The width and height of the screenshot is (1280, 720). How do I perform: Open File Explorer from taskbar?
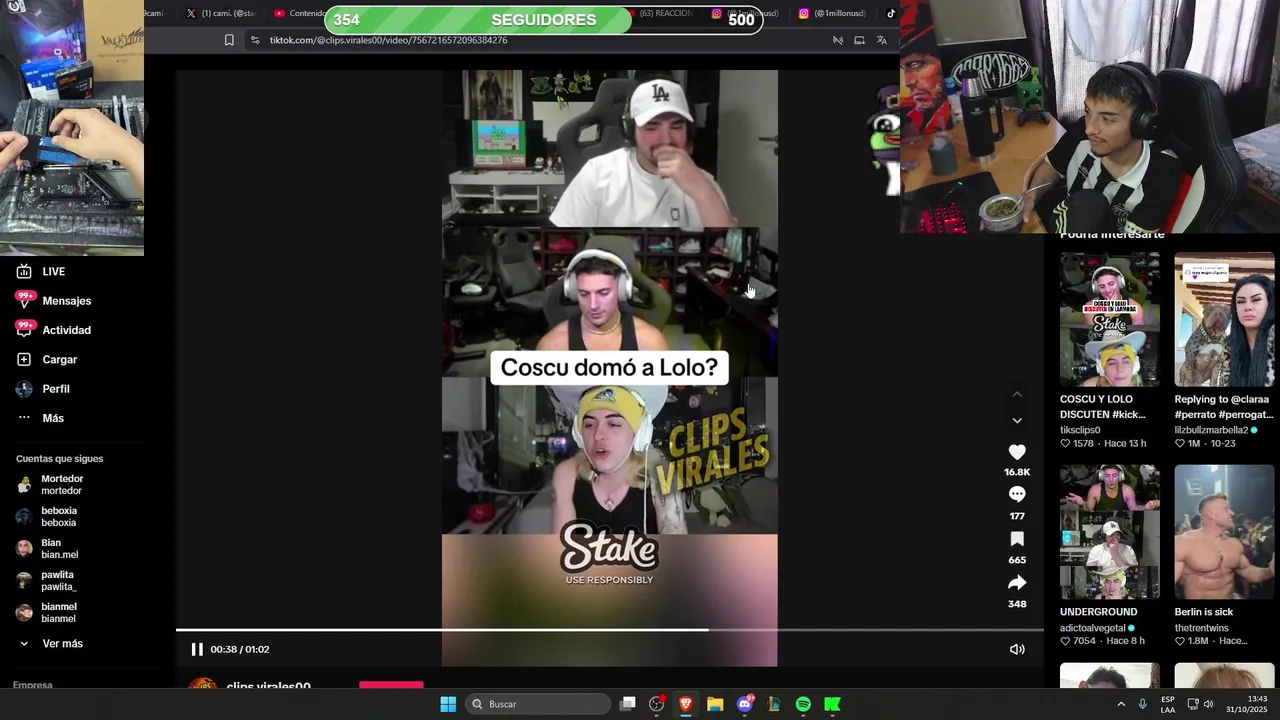coord(715,704)
